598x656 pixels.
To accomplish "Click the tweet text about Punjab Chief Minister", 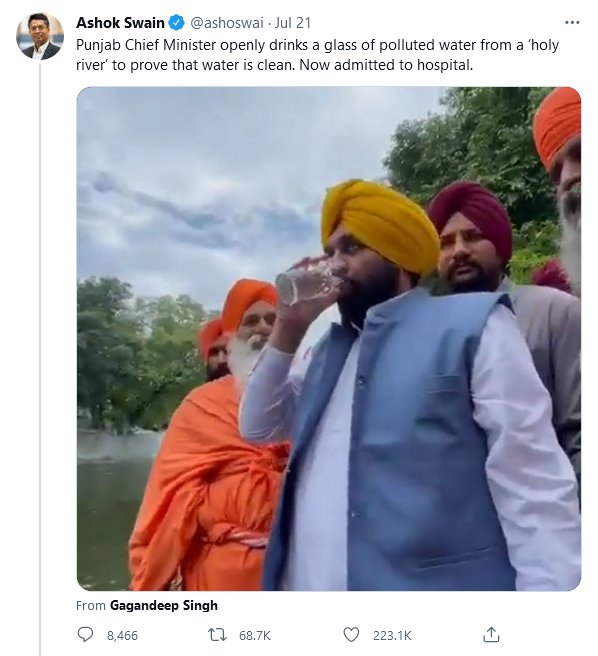I will click(317, 55).
